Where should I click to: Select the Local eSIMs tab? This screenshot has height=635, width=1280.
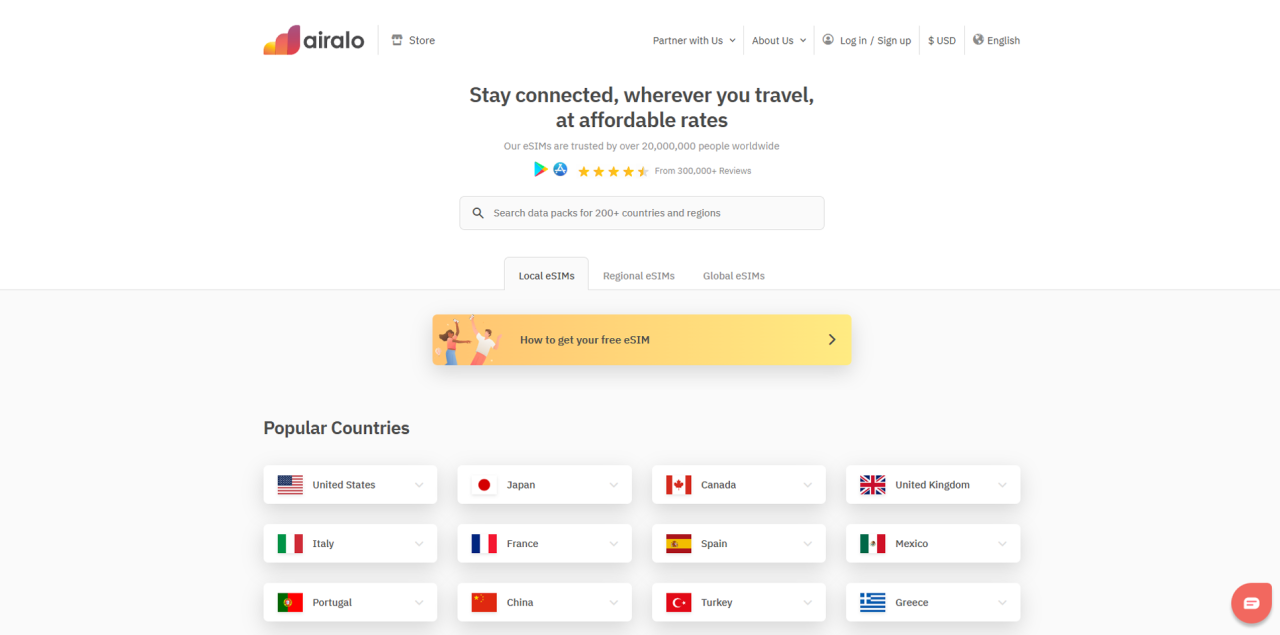click(x=546, y=276)
